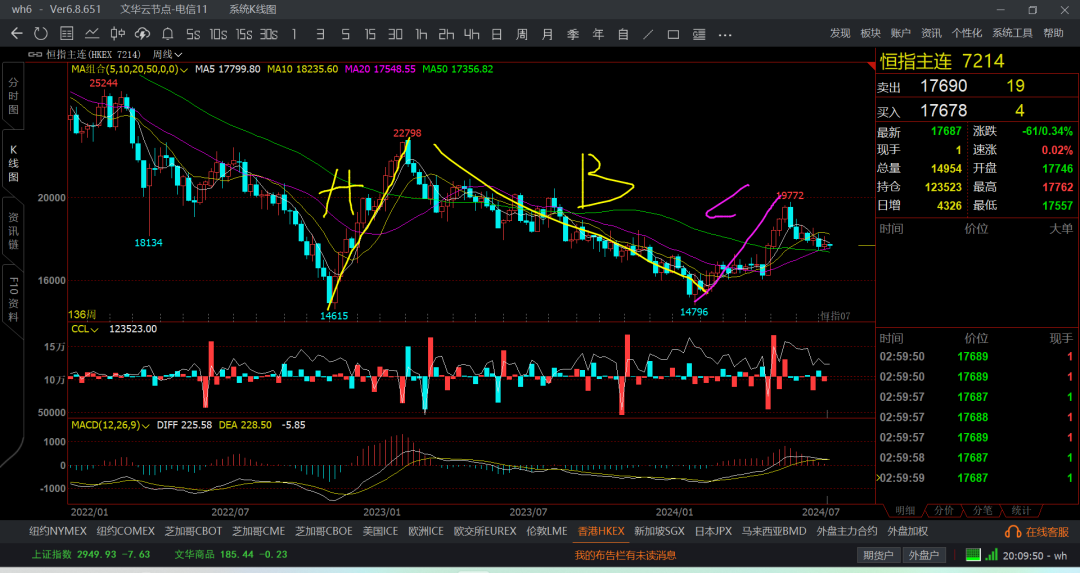Click the refresh icon in toolbar
Screen dimensions: 1080x573
pos(41,34)
